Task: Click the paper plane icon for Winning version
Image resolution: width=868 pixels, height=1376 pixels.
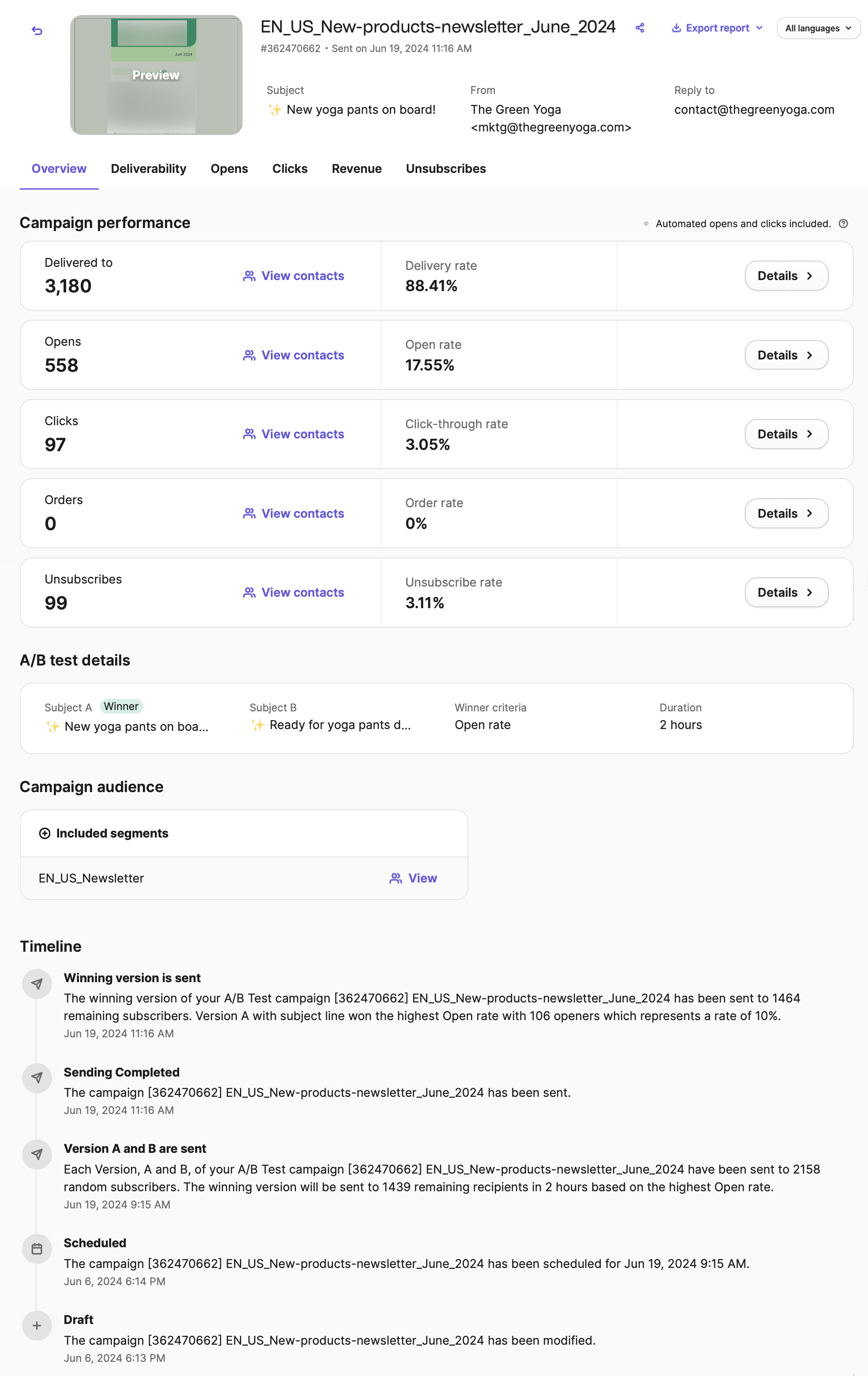Action: (37, 984)
